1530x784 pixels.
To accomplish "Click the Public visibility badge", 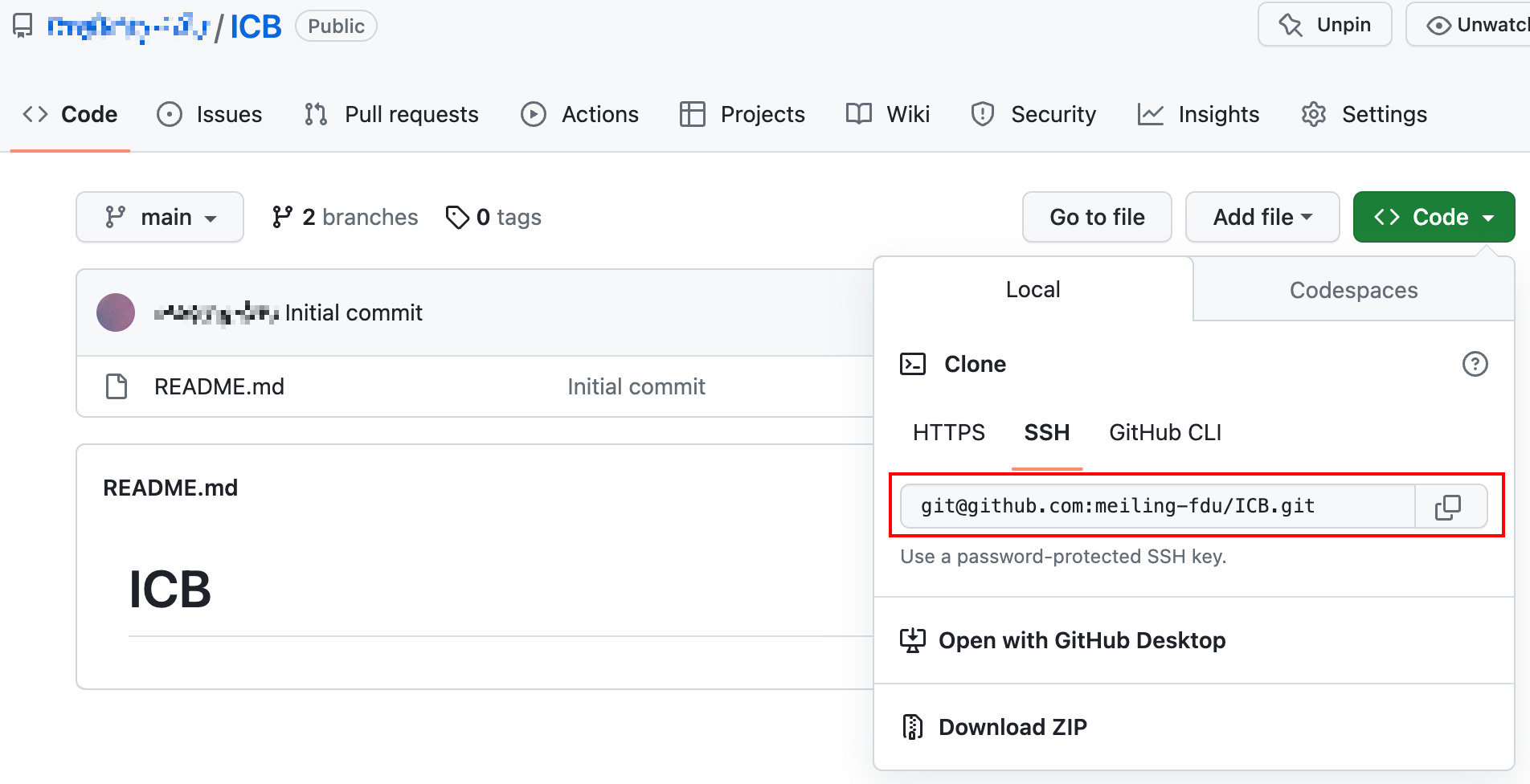I will [336, 26].
